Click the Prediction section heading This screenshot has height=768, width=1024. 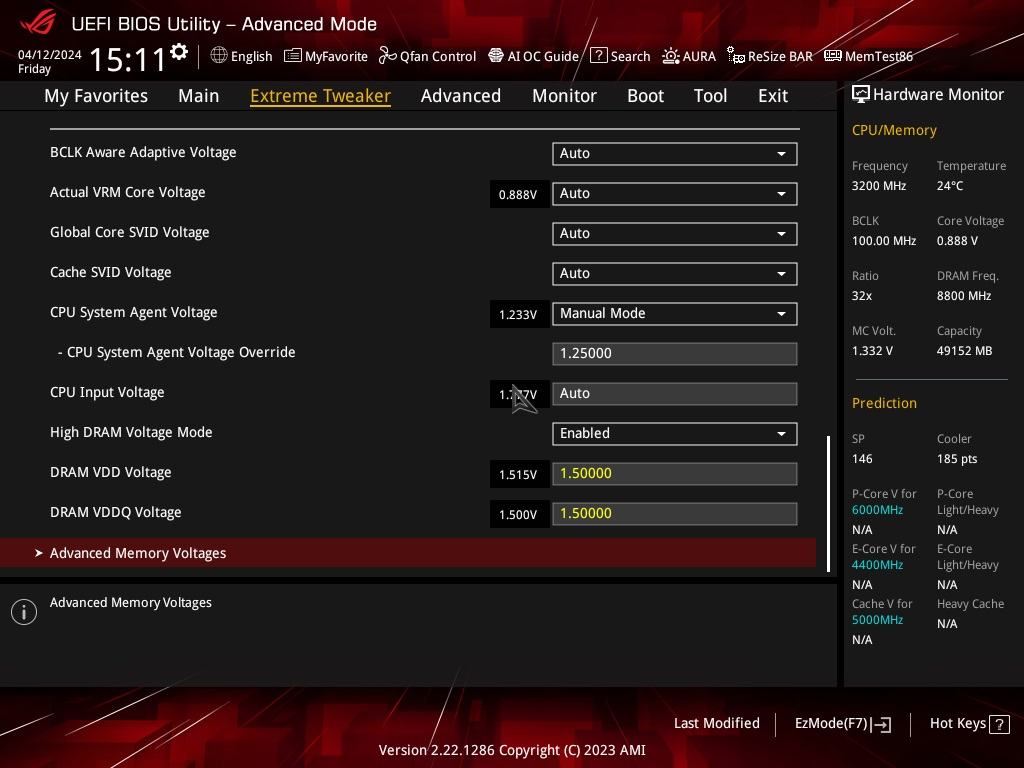(884, 403)
